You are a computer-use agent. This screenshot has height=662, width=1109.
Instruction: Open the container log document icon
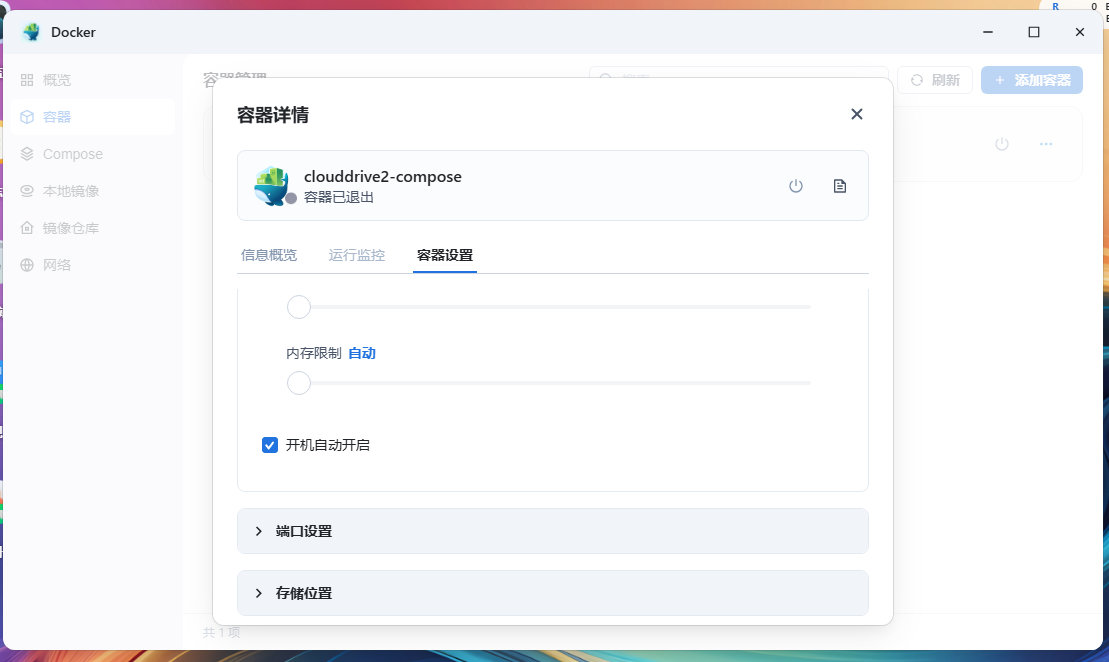click(x=840, y=186)
